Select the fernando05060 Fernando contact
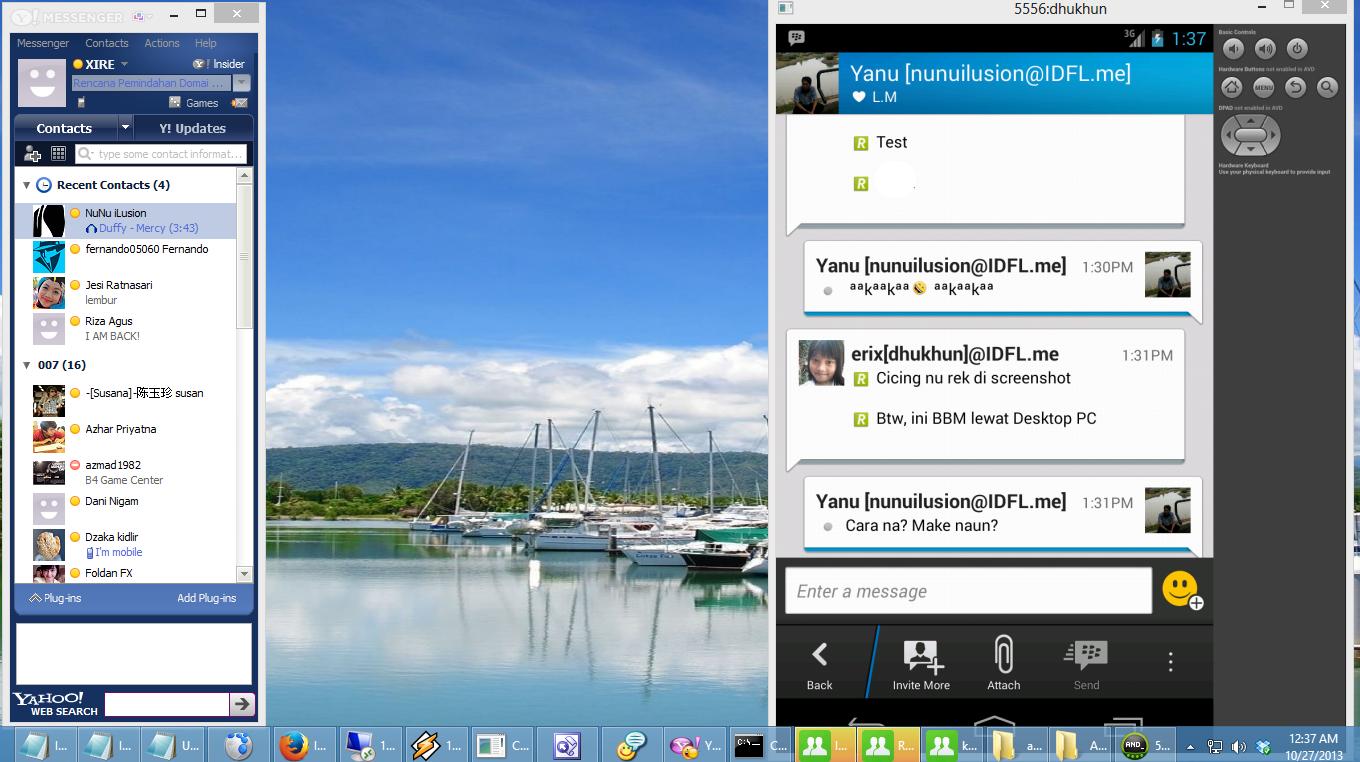 (x=126, y=257)
